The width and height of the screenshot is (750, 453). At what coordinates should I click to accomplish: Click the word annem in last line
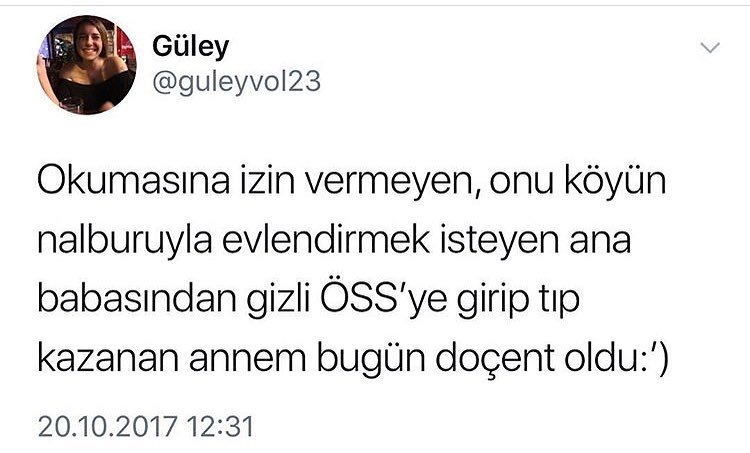click(x=248, y=360)
